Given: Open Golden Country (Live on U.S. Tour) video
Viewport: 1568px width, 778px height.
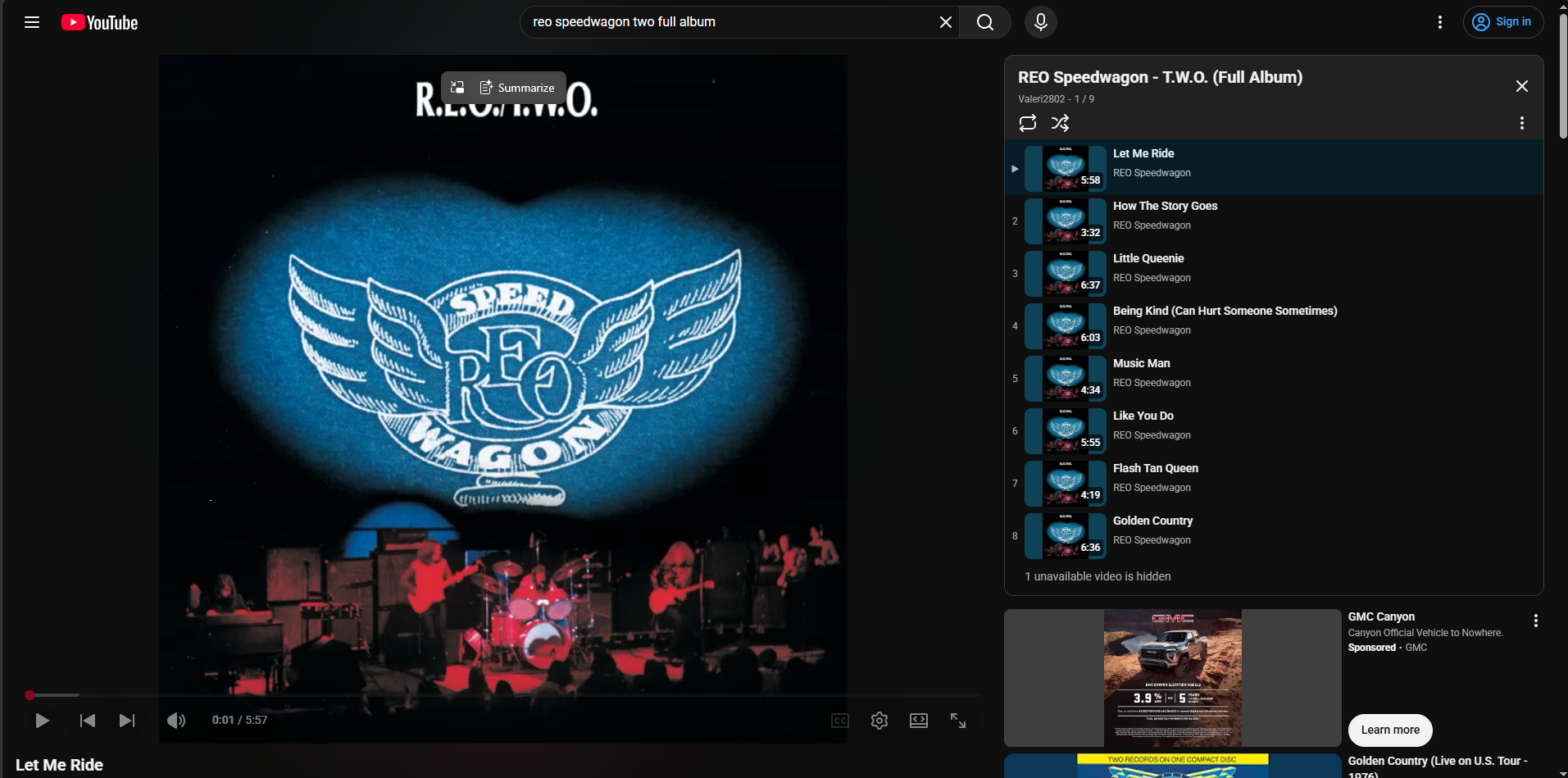Looking at the screenshot, I should [1438, 766].
